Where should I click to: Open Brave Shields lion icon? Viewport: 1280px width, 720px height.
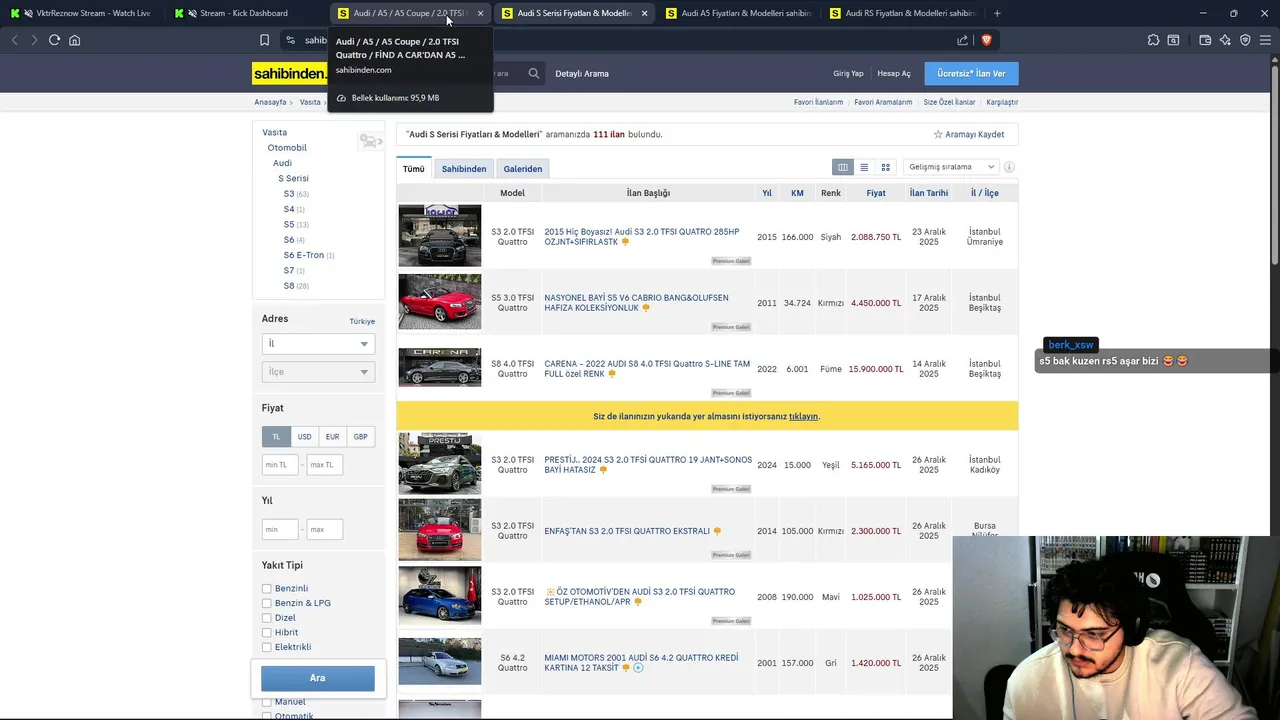986,40
